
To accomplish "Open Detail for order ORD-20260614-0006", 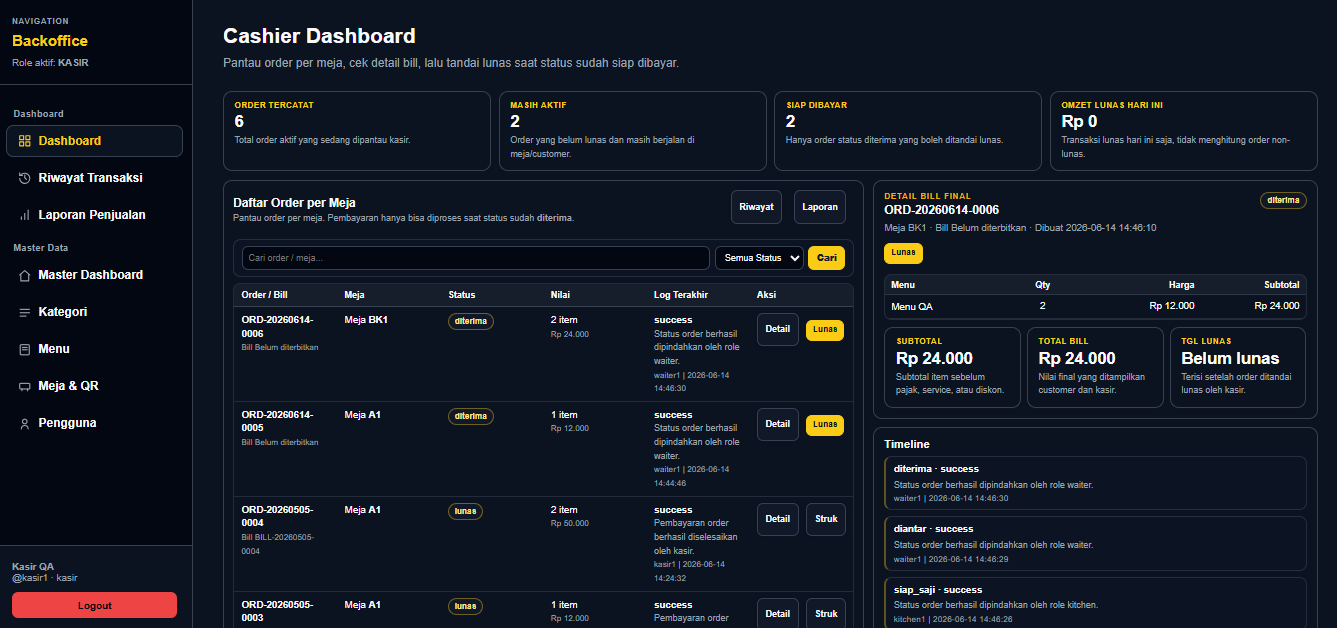I will pyautogui.click(x=778, y=329).
